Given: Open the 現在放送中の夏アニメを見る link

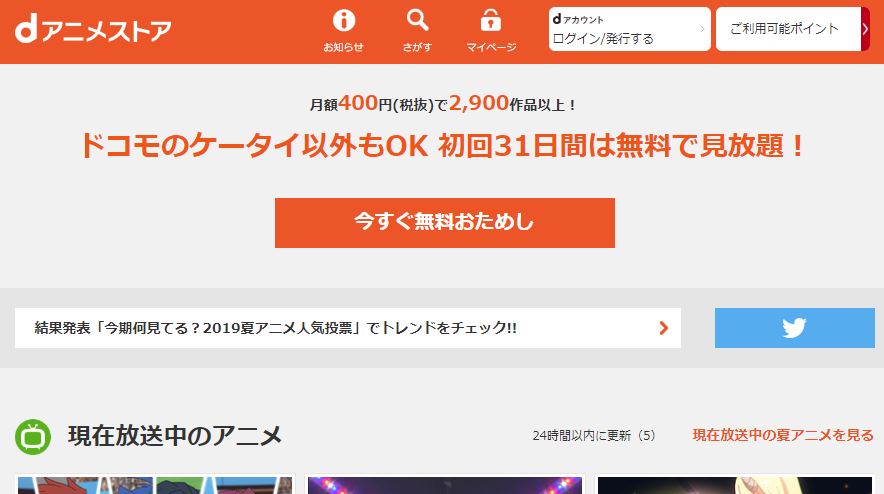Looking at the screenshot, I should point(783,435).
